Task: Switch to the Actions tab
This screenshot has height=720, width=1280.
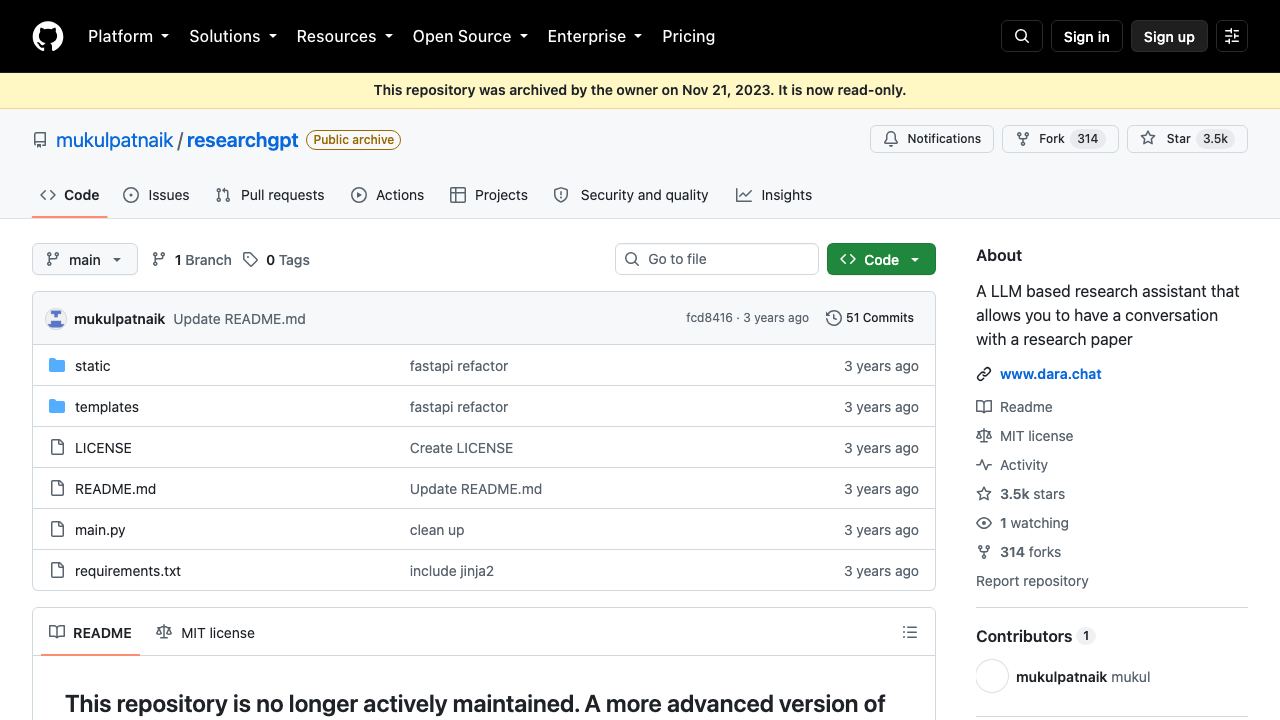Action: (x=388, y=195)
